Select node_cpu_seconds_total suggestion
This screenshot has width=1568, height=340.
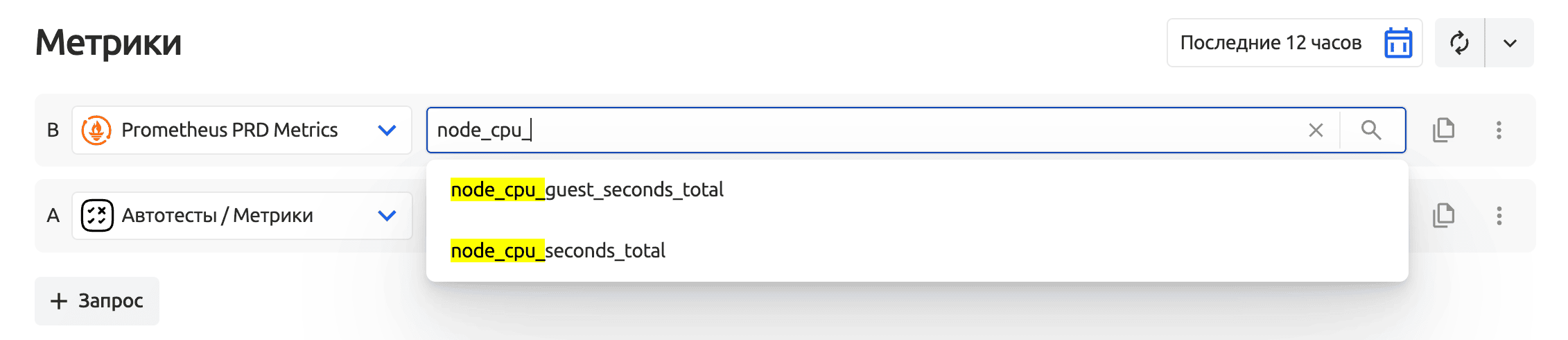click(x=557, y=251)
